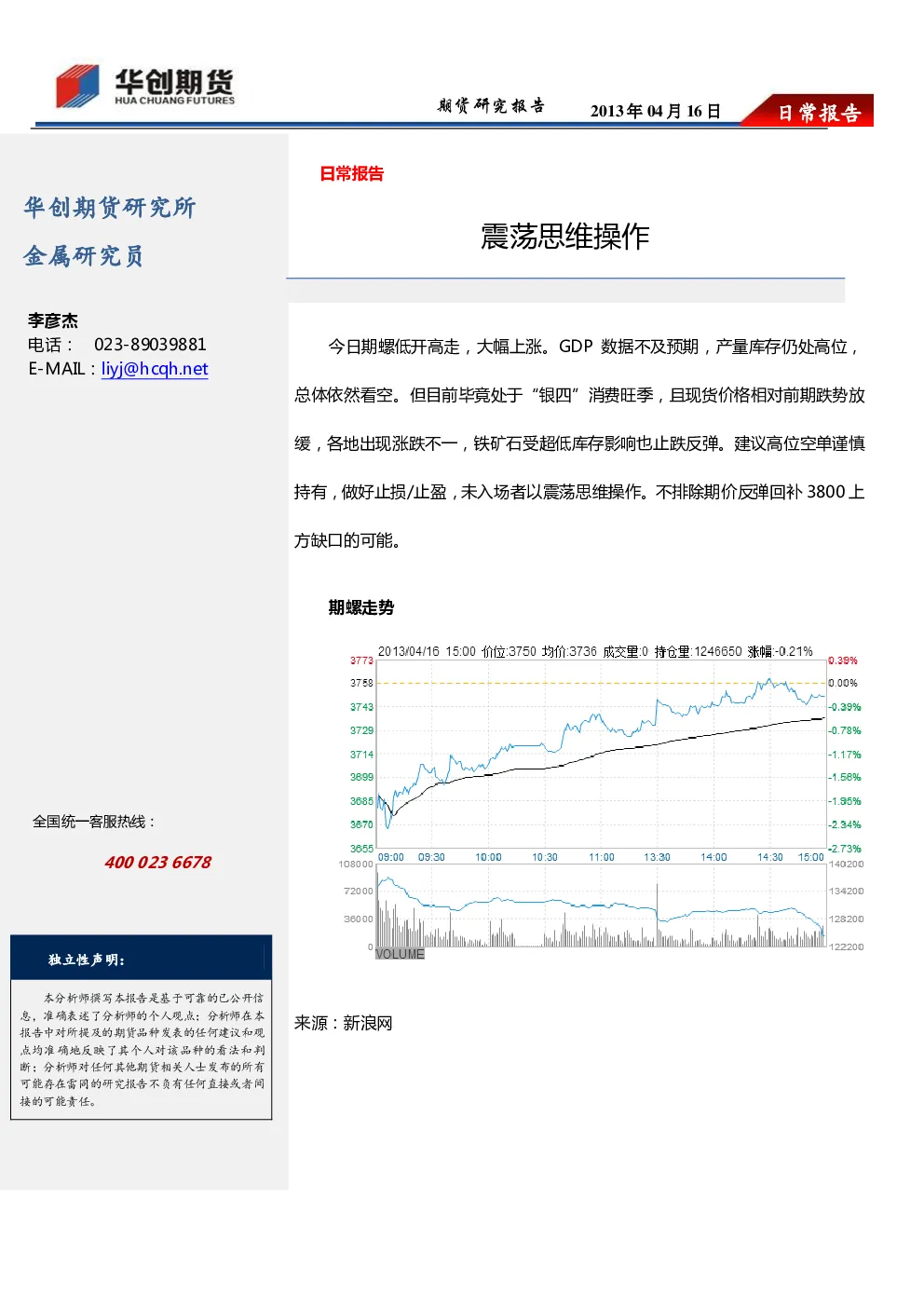
Task: Click paragraph line starting 今日期螺低开高走
Action: pyautogui.click(x=593, y=347)
